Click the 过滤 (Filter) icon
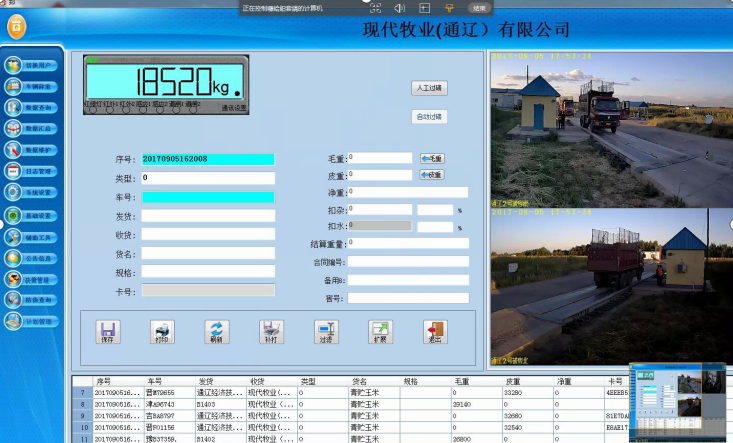The width and height of the screenshot is (733, 443). tap(324, 332)
